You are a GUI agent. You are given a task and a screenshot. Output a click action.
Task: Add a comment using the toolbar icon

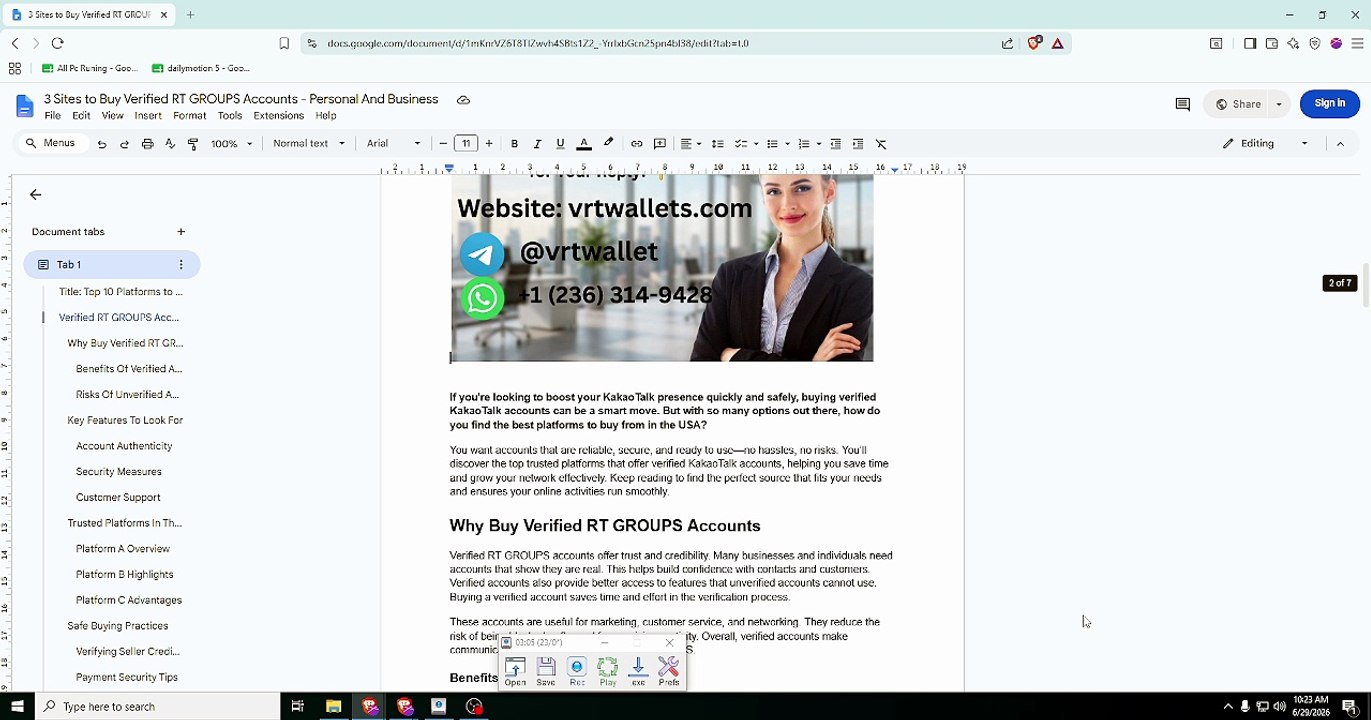[x=660, y=144]
